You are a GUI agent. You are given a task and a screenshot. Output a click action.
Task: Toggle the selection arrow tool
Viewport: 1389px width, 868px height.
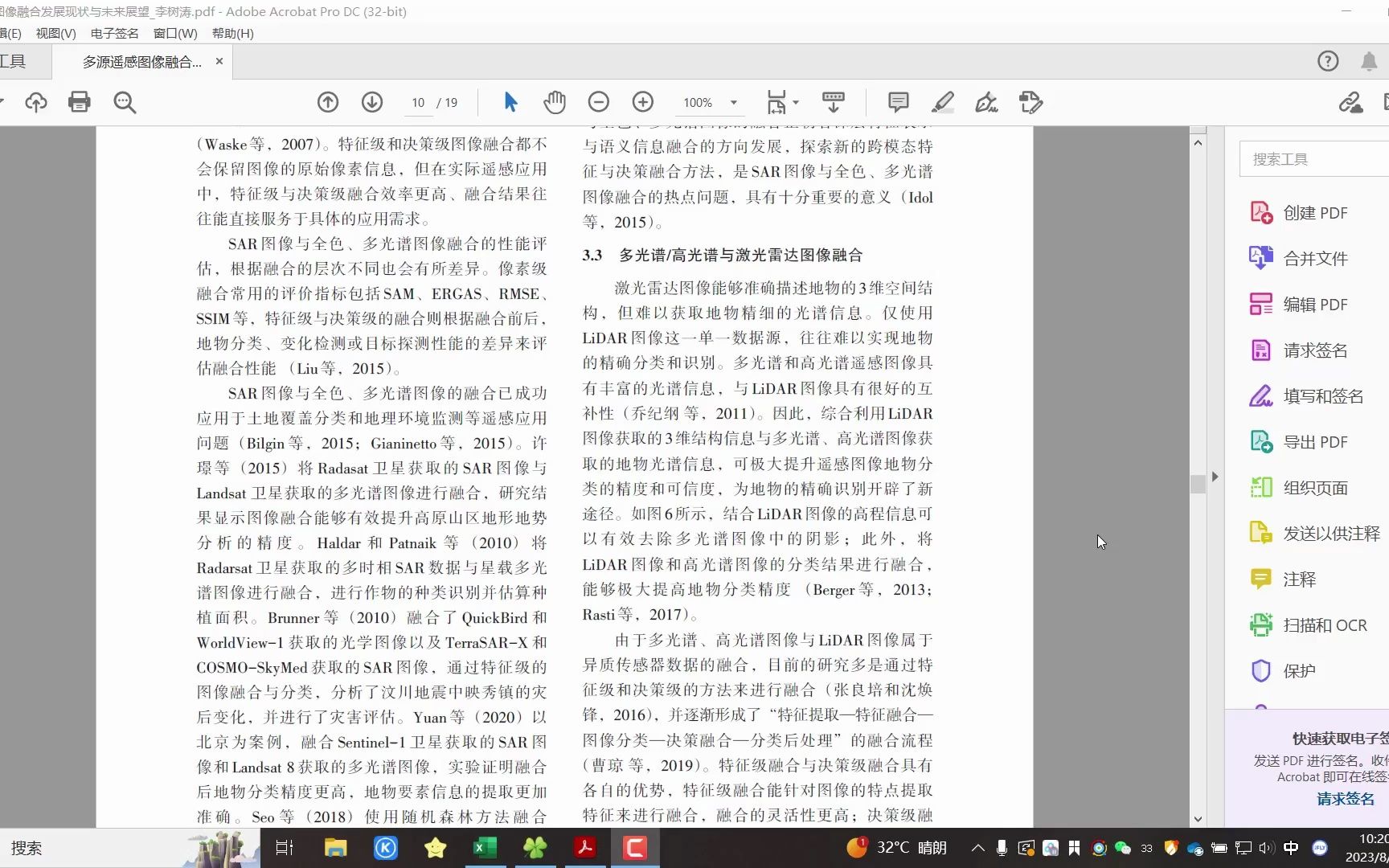click(510, 102)
